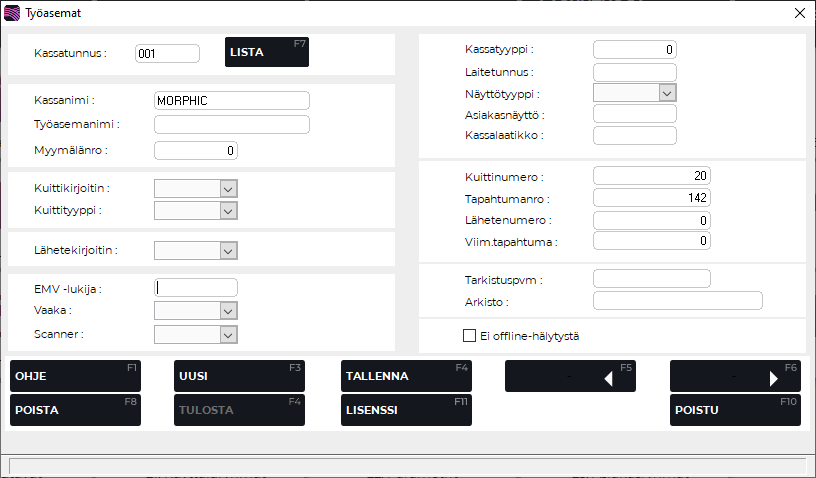This screenshot has width=816, height=478.
Task: Focus the Kassatunnus input field
Action: [167, 53]
